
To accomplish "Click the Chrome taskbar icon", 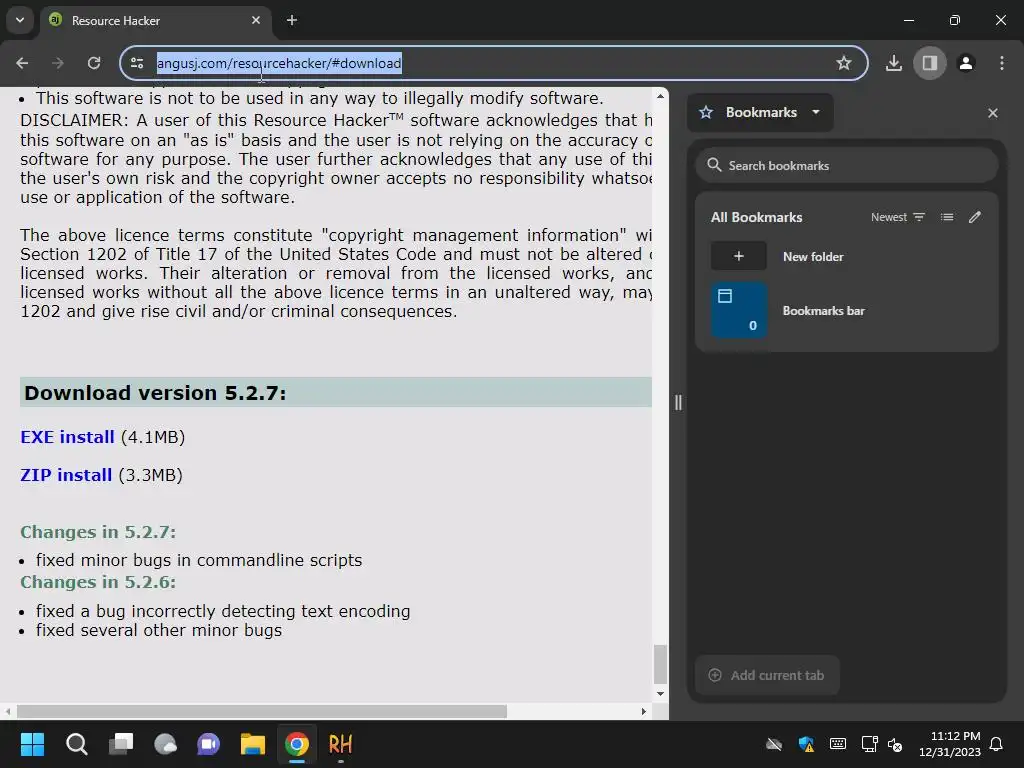I will tap(296, 744).
